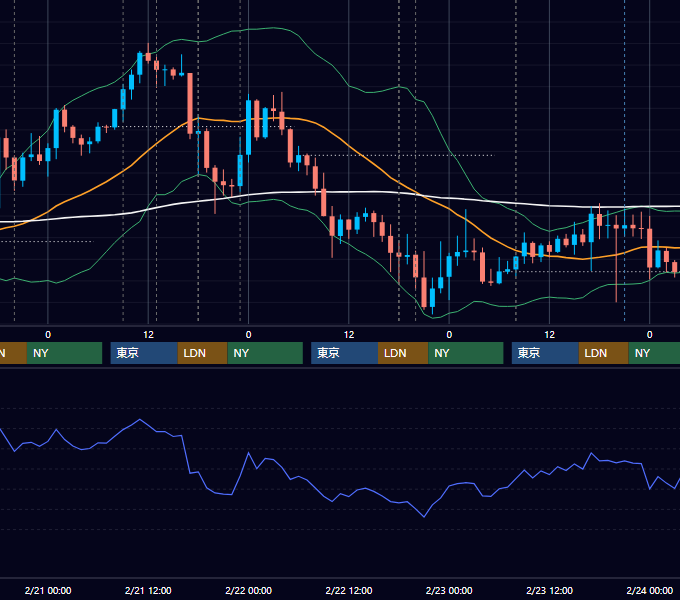Select the LDN block after third 東京
680x600 pixels.
pyautogui.click(x=604, y=353)
